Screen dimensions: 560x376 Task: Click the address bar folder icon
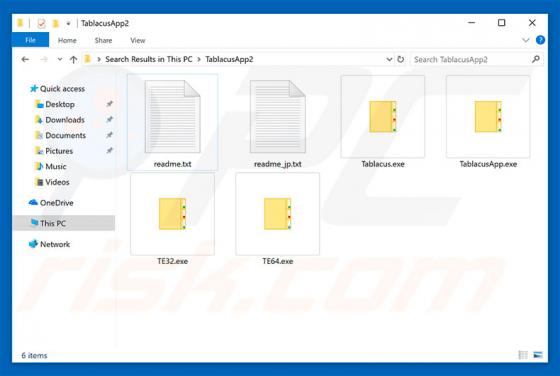88,59
